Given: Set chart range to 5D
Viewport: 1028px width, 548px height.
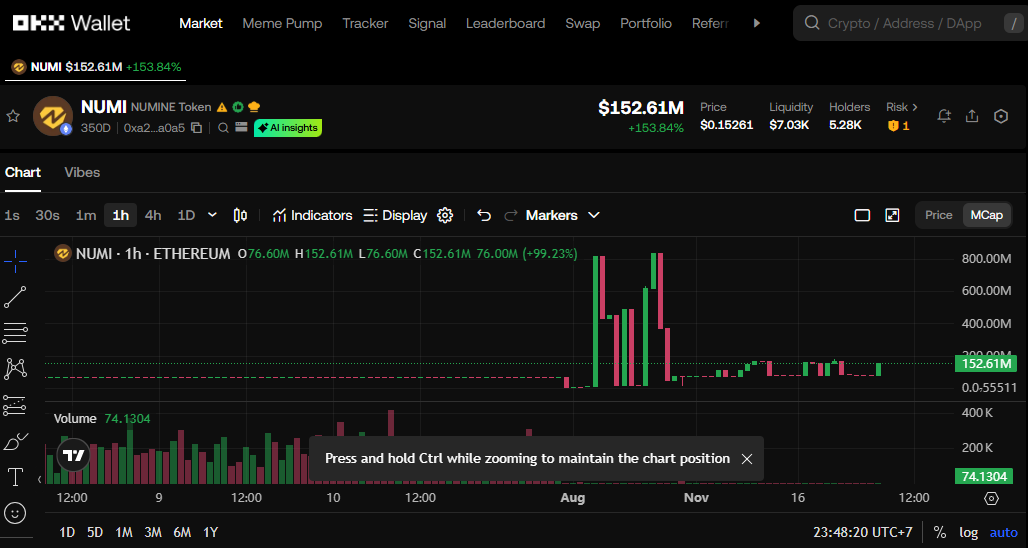Looking at the screenshot, I should pyautogui.click(x=95, y=532).
